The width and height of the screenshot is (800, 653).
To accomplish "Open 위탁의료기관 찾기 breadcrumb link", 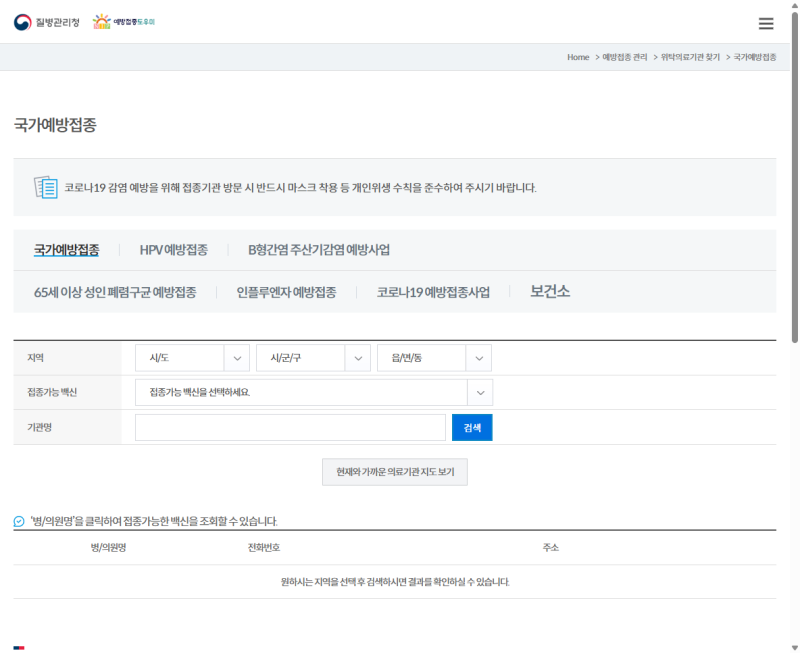I will pyautogui.click(x=690, y=57).
